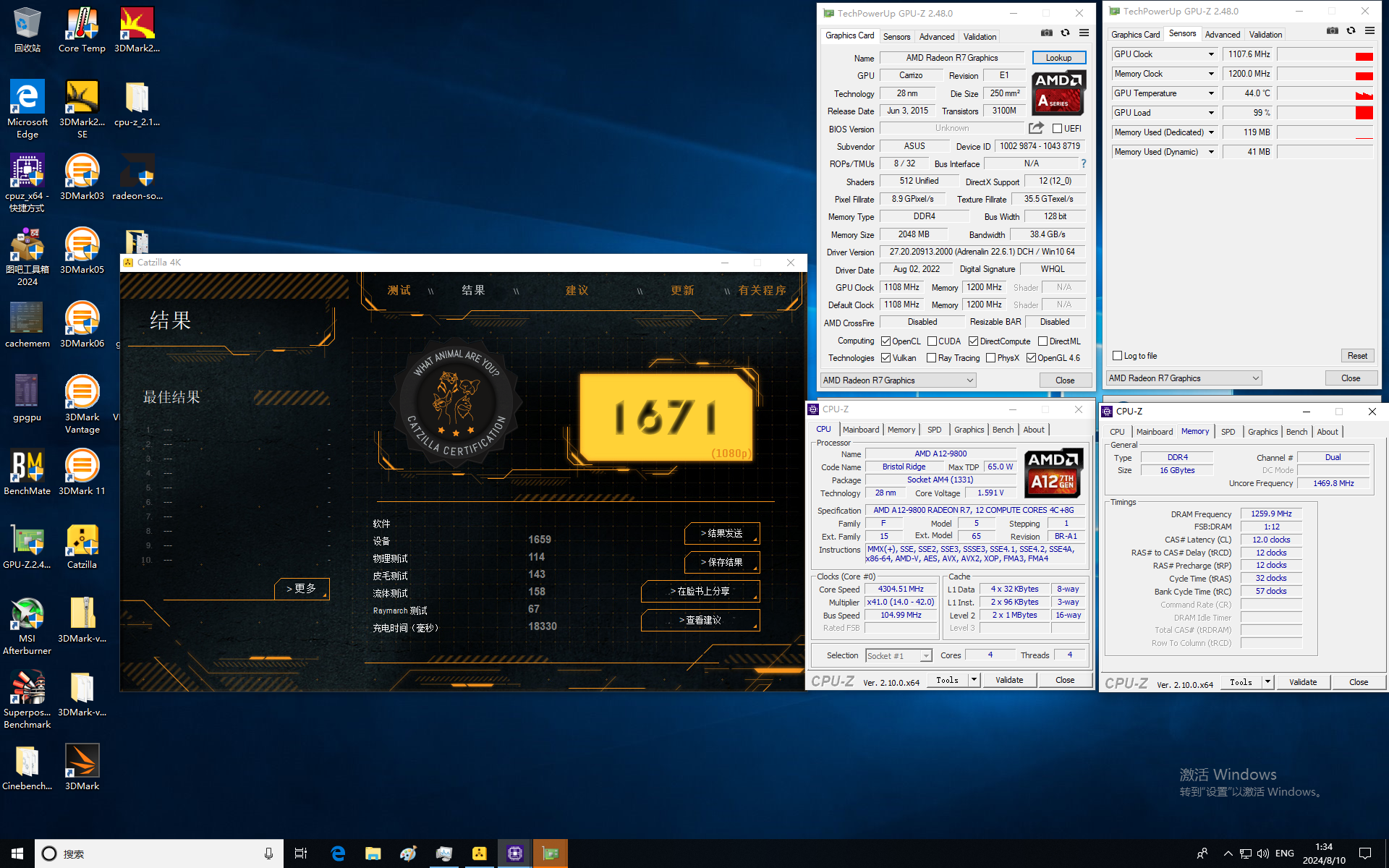Click Validate in CPU-Z CPU window
Image resolution: width=1389 pixels, height=868 pixels.
1009,680
